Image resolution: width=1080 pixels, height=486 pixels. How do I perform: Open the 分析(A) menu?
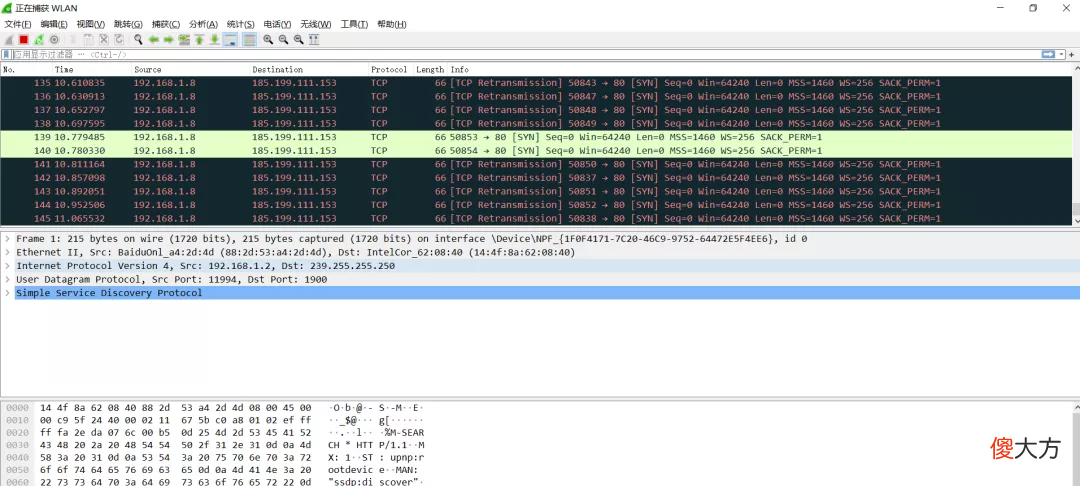[x=203, y=24]
